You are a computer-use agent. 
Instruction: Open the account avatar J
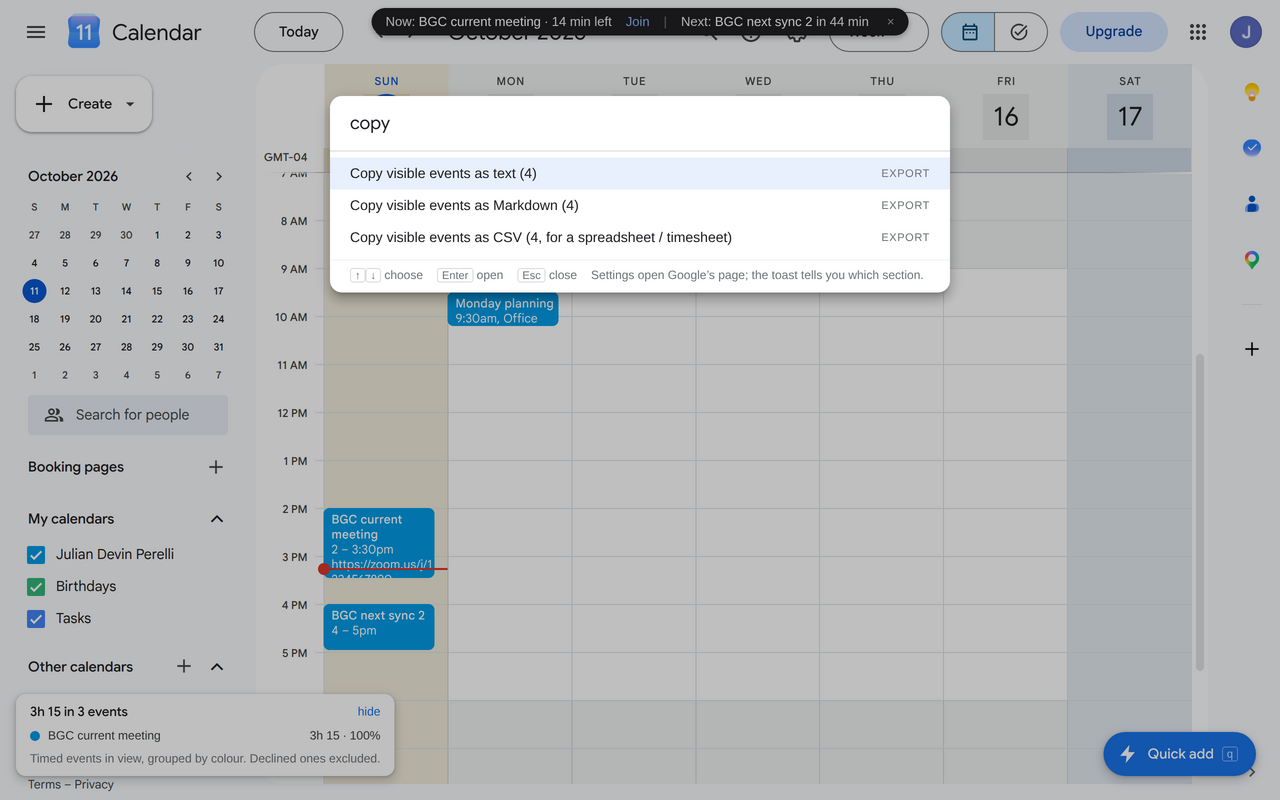(1246, 32)
